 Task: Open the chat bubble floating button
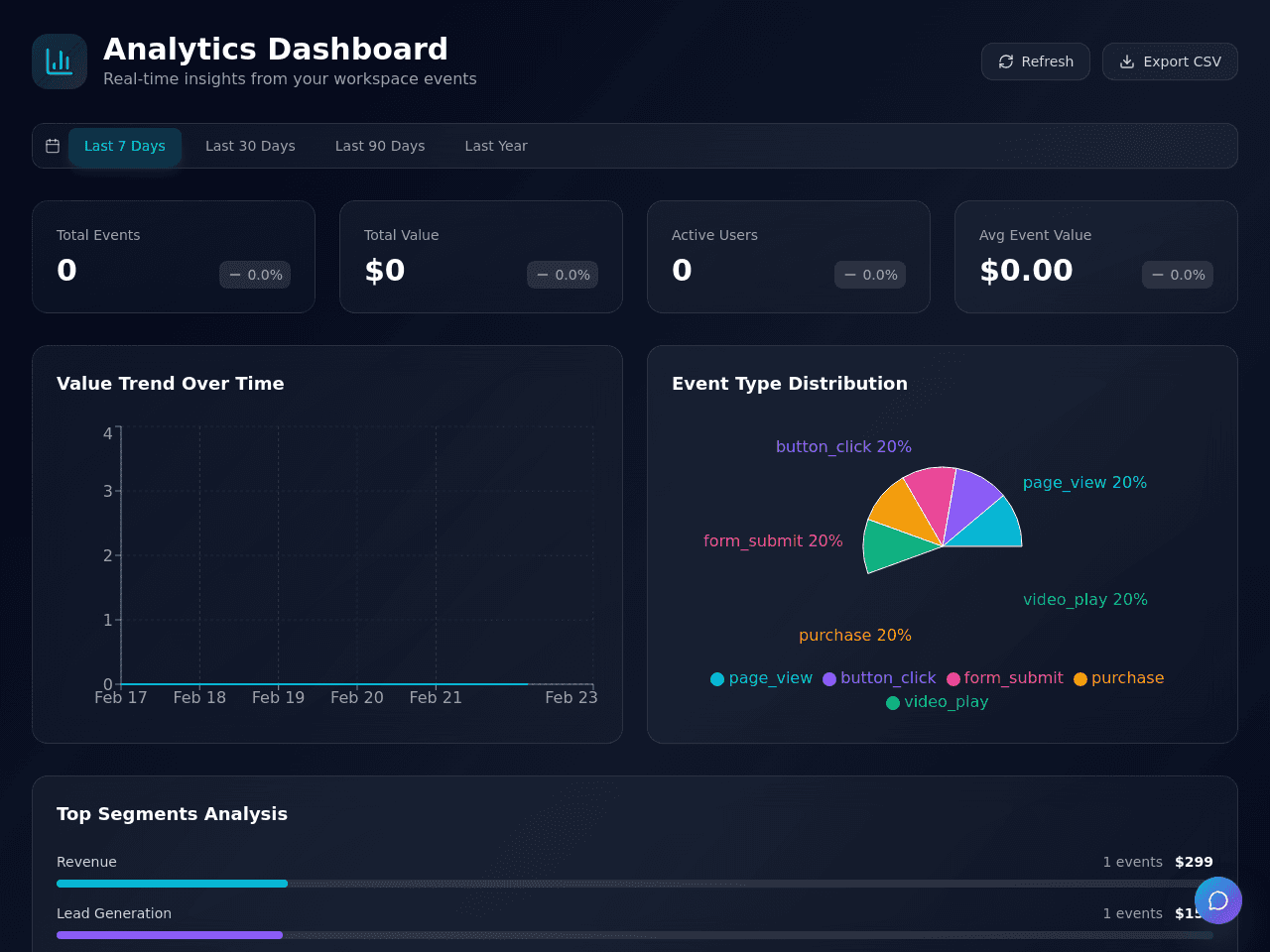pos(1218,900)
